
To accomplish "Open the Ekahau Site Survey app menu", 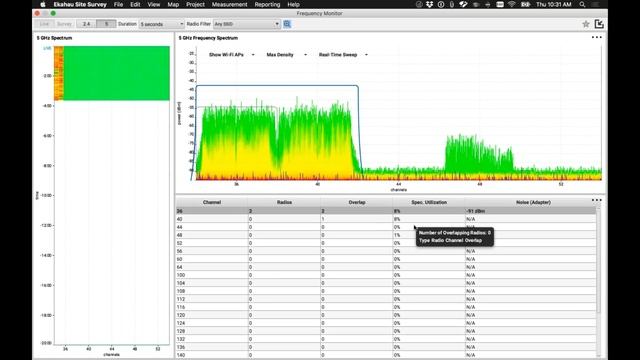I will (80, 4).
